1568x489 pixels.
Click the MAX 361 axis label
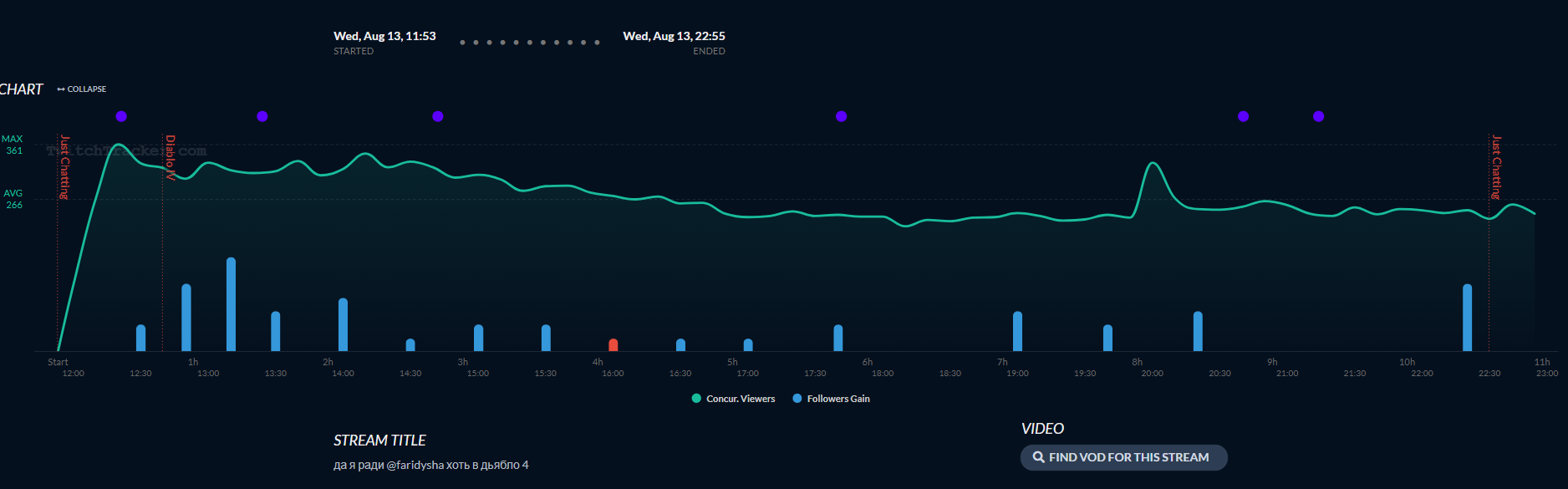point(13,145)
